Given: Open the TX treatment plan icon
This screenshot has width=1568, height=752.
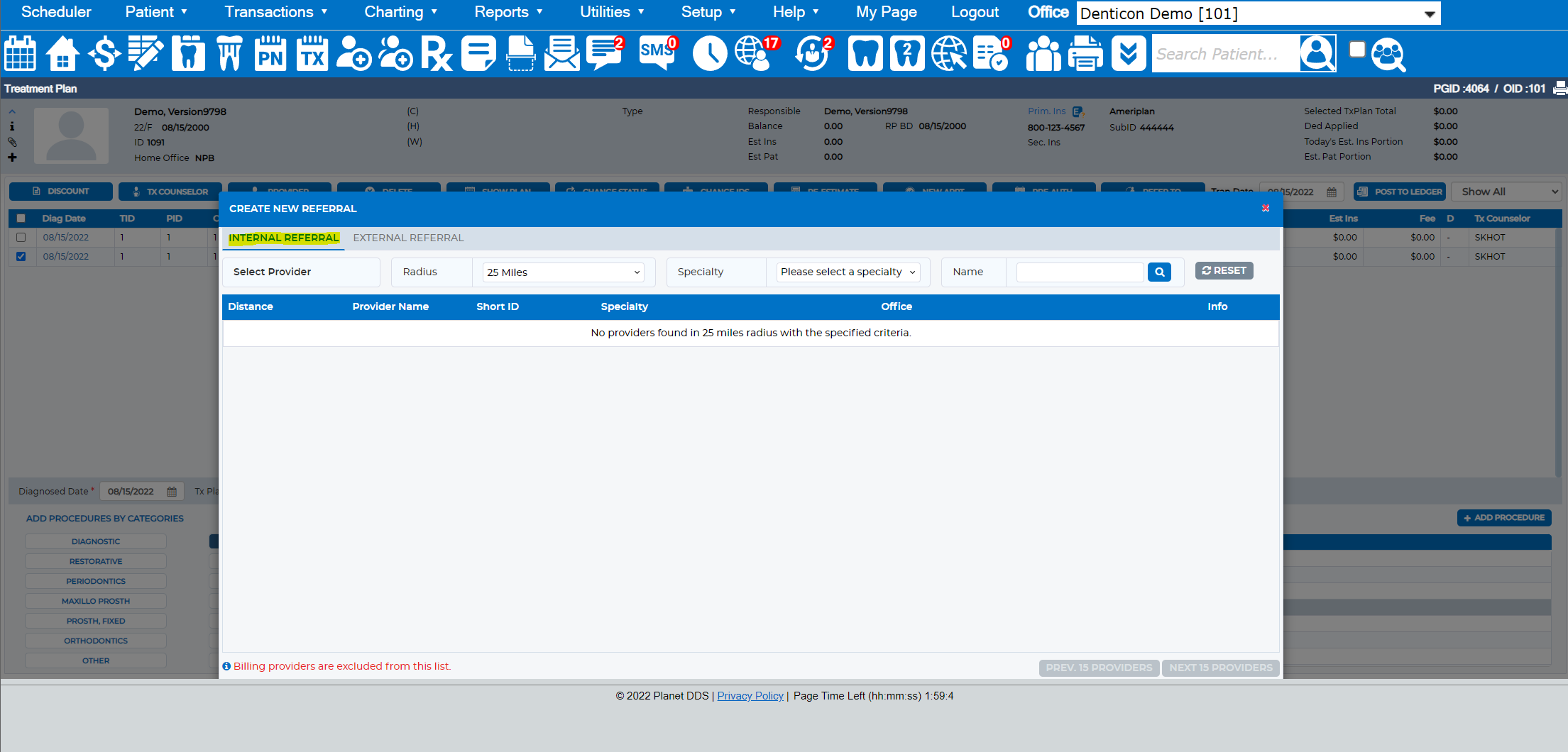Looking at the screenshot, I should pyautogui.click(x=312, y=54).
